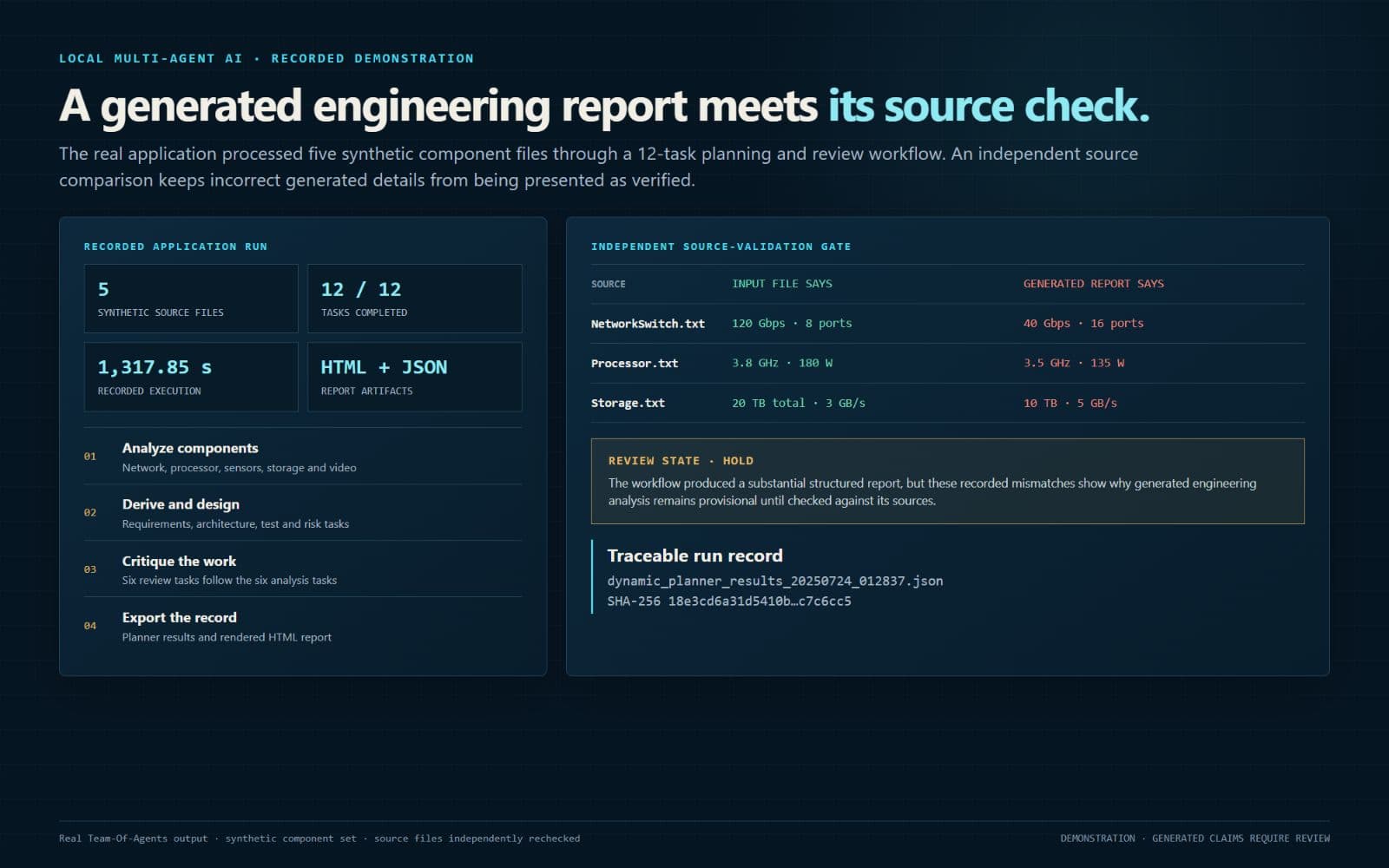The image size is (1389, 868).
Task: Click step number 01
Action: coord(90,457)
